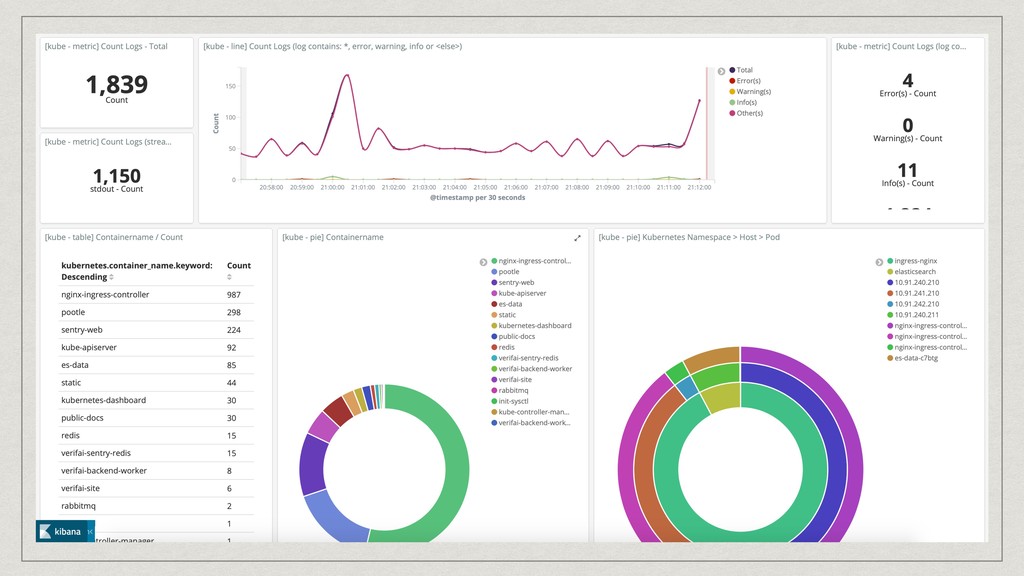Toggle the line chart legend arrow
The height and width of the screenshot is (576, 1024).
pyautogui.click(x=721, y=71)
